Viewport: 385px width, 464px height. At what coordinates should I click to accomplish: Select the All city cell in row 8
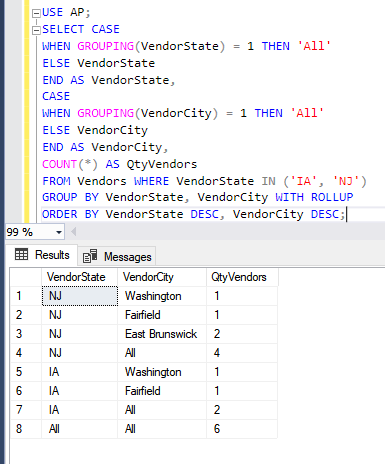tap(162, 429)
